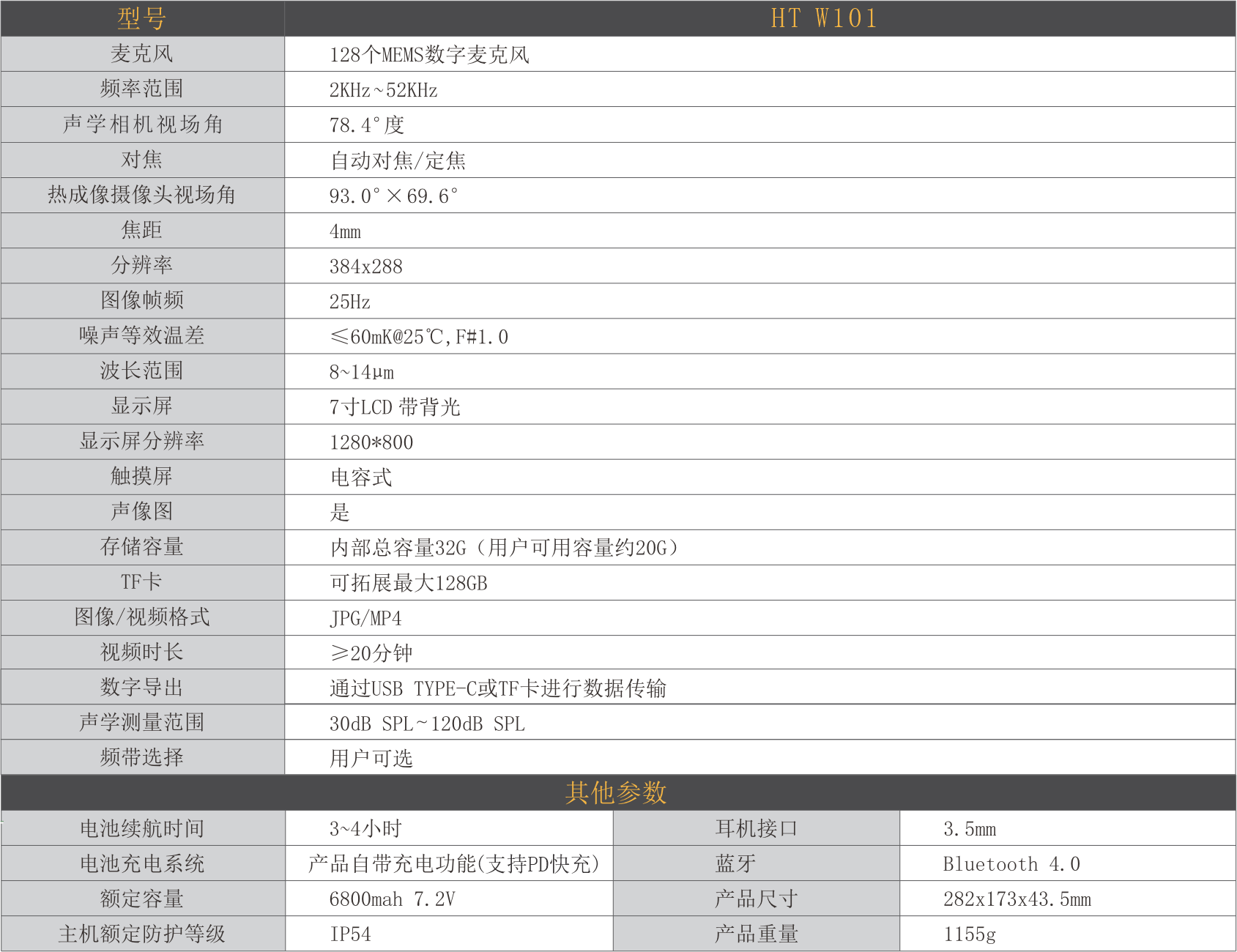
Task: Click the '声学相机视场角' label
Action: (142, 124)
